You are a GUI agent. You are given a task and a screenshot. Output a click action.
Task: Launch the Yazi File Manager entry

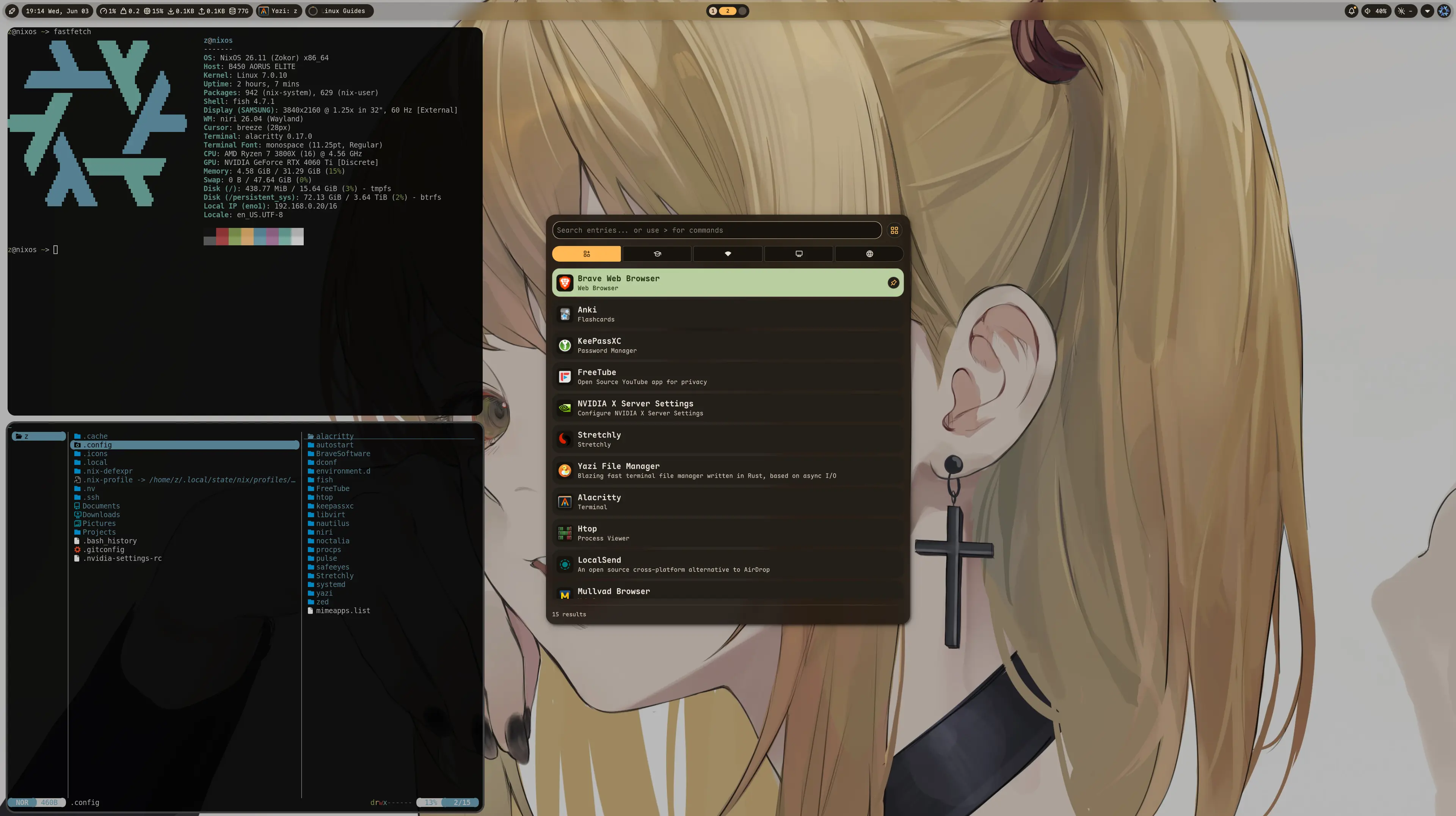coord(728,470)
